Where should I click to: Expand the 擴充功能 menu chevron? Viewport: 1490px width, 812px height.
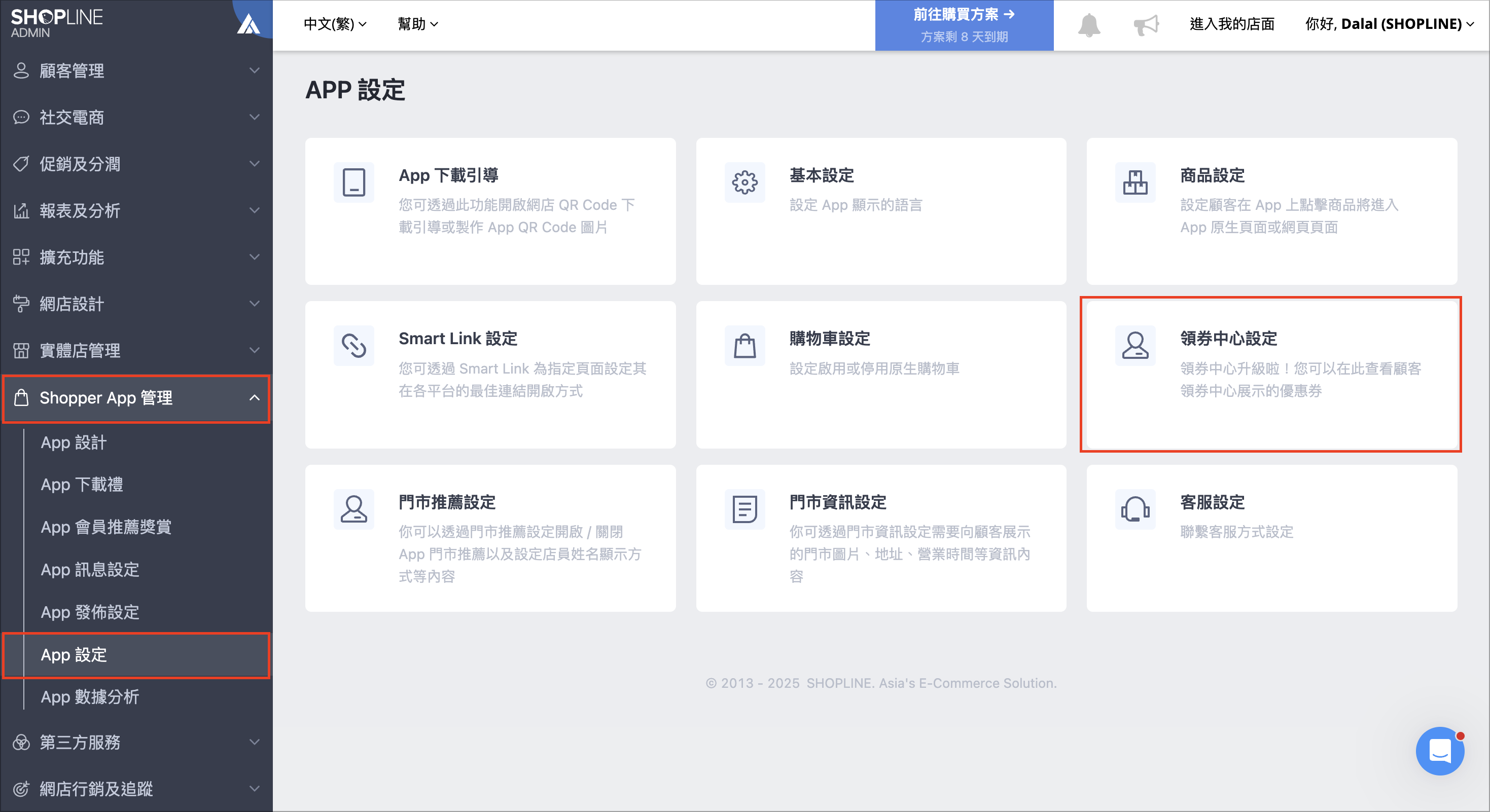(254, 257)
